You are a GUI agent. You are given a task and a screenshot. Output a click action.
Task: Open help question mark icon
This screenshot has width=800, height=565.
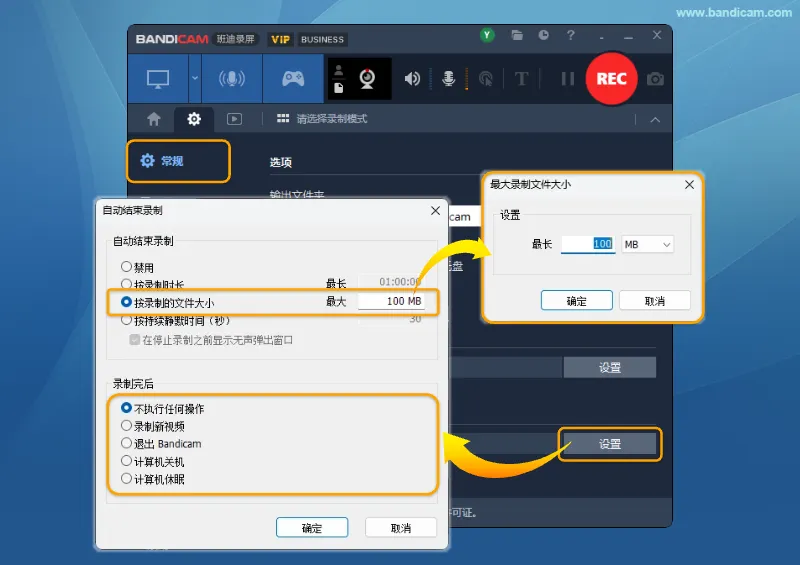(570, 35)
